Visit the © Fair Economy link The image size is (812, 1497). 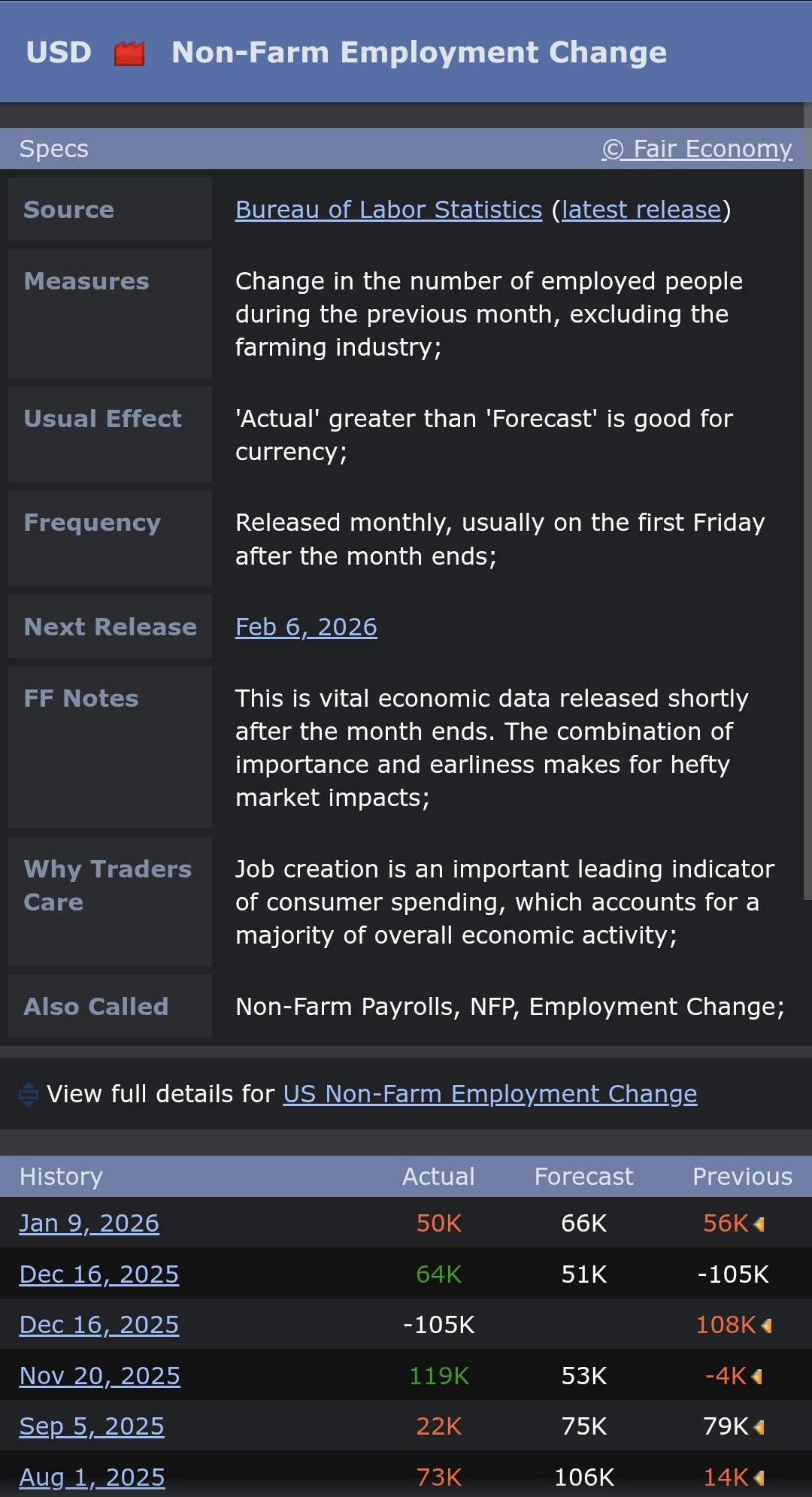pyautogui.click(x=697, y=149)
